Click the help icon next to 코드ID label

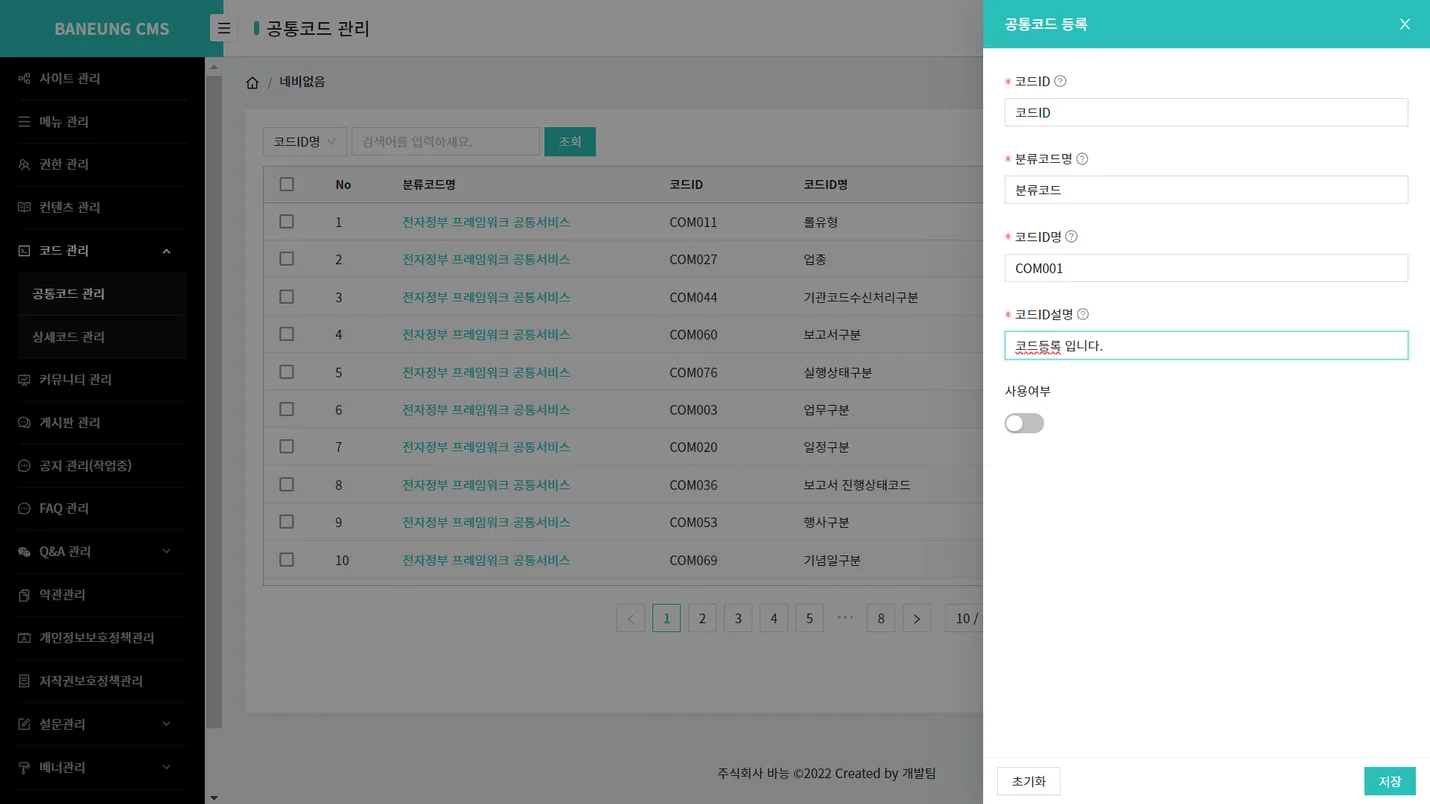point(1060,81)
